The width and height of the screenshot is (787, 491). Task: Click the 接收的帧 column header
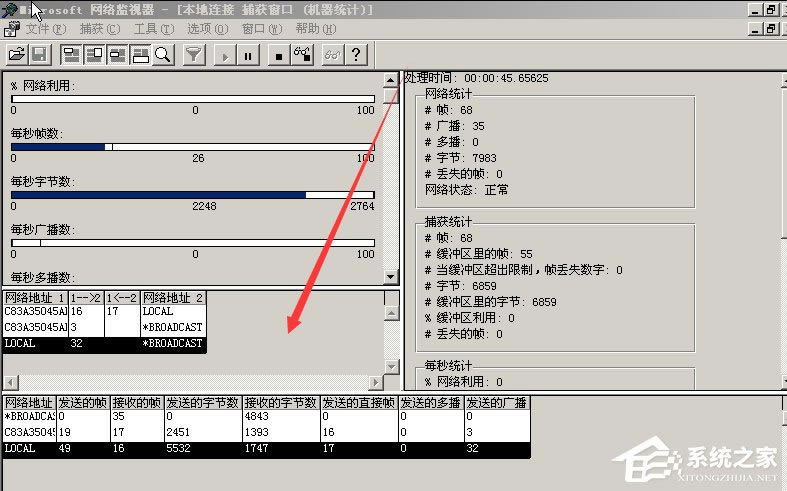pyautogui.click(x=137, y=403)
